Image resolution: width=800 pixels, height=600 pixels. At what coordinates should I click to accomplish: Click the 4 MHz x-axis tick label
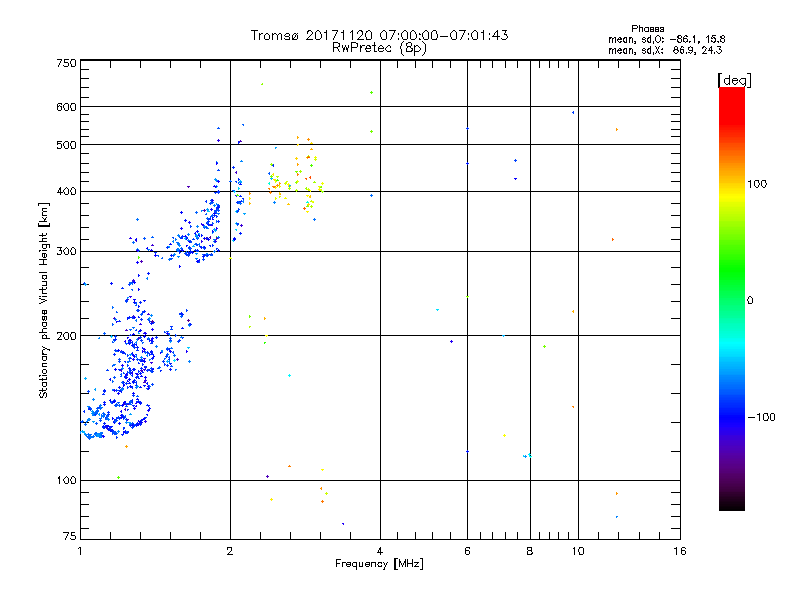380,552
